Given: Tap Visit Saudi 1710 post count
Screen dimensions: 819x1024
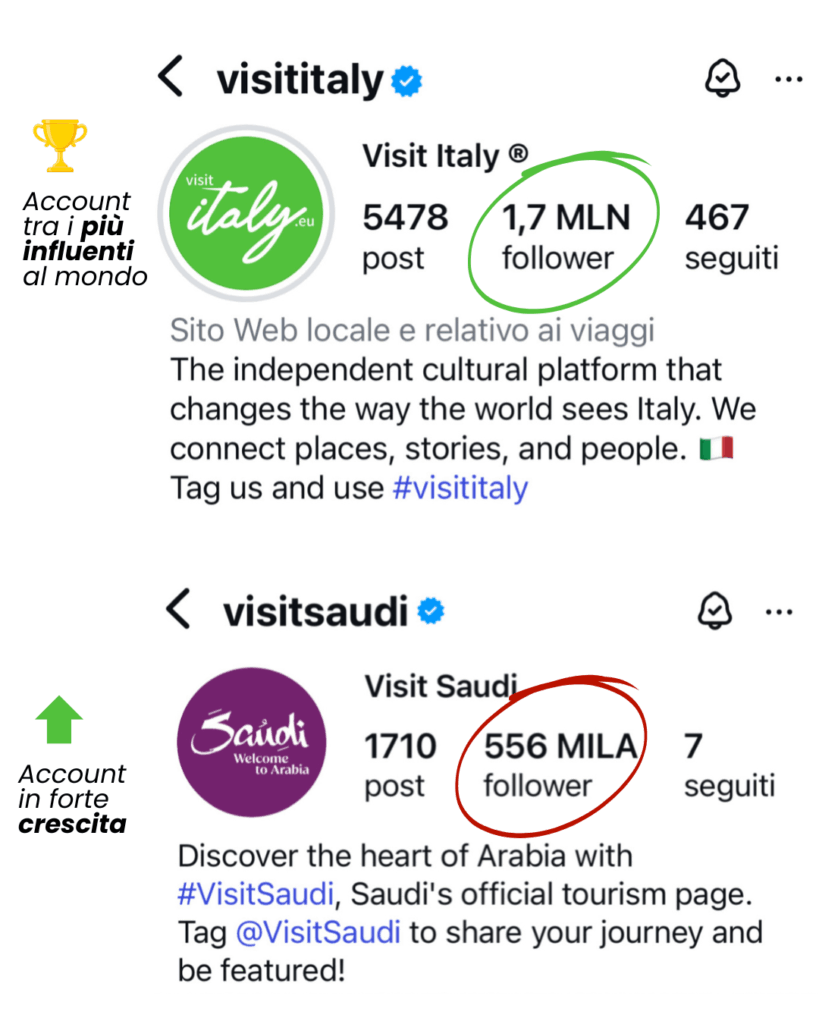Looking at the screenshot, I should tap(400, 764).
